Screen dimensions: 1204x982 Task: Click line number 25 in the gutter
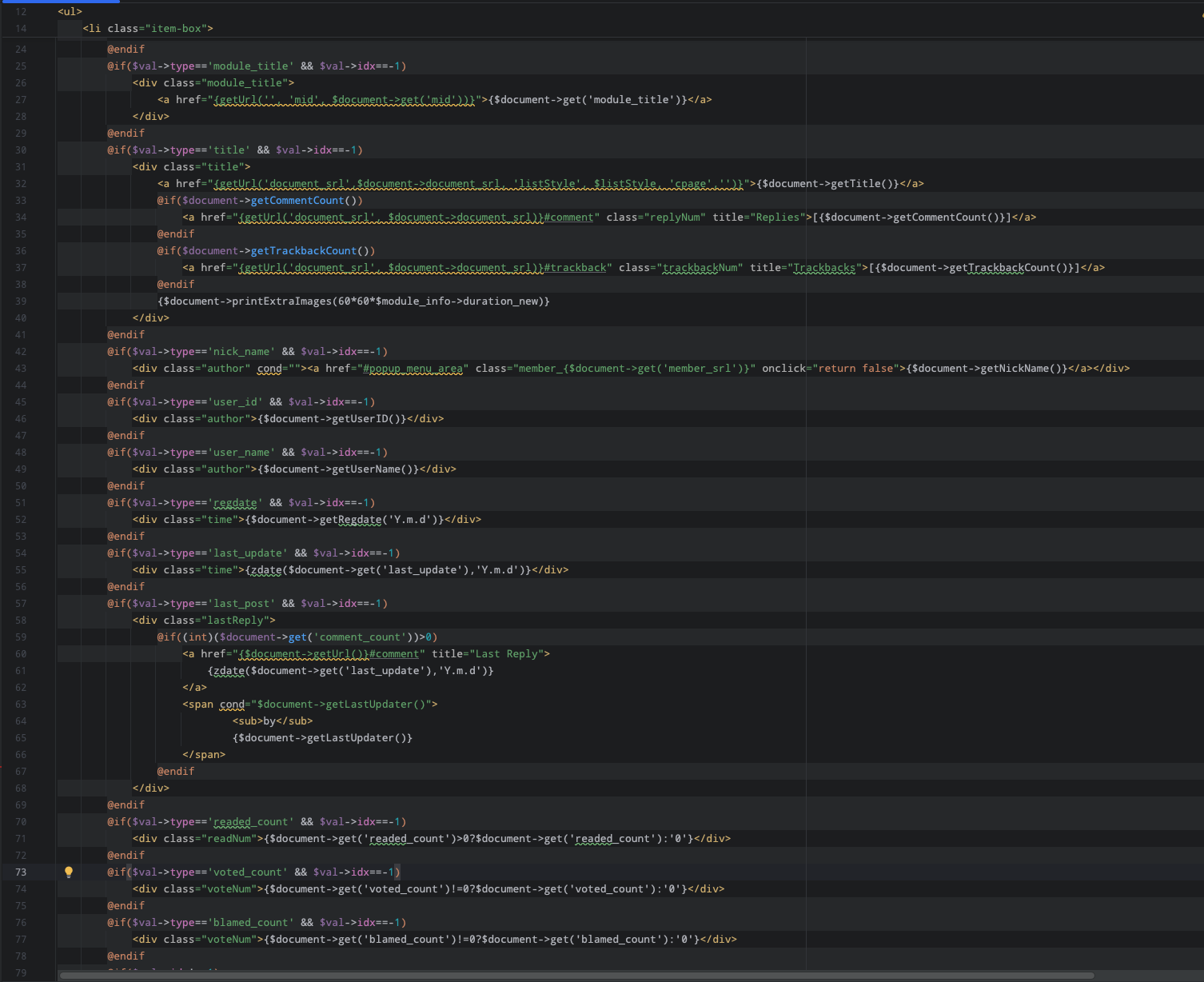(21, 66)
